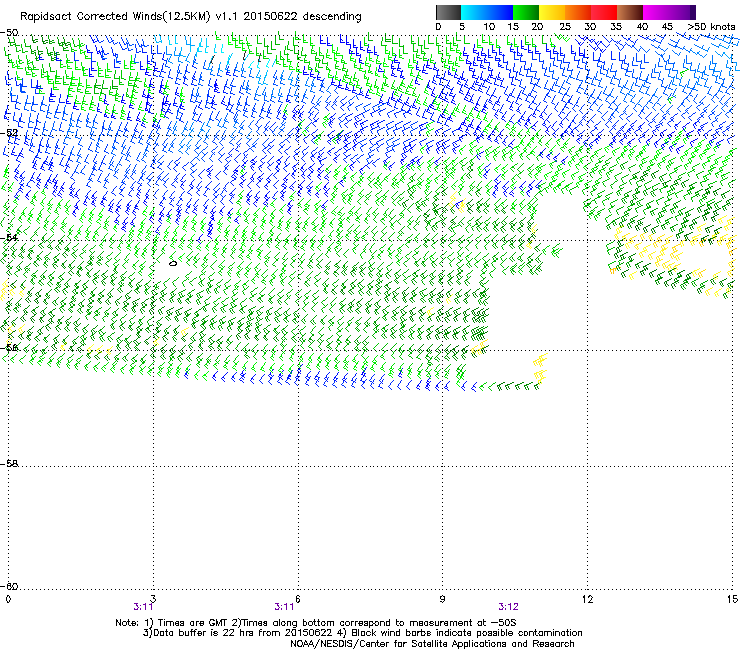Click the magenta 40-45 knots legend color
Image resolution: width=740 pixels, height=650 pixels.
pos(656,12)
